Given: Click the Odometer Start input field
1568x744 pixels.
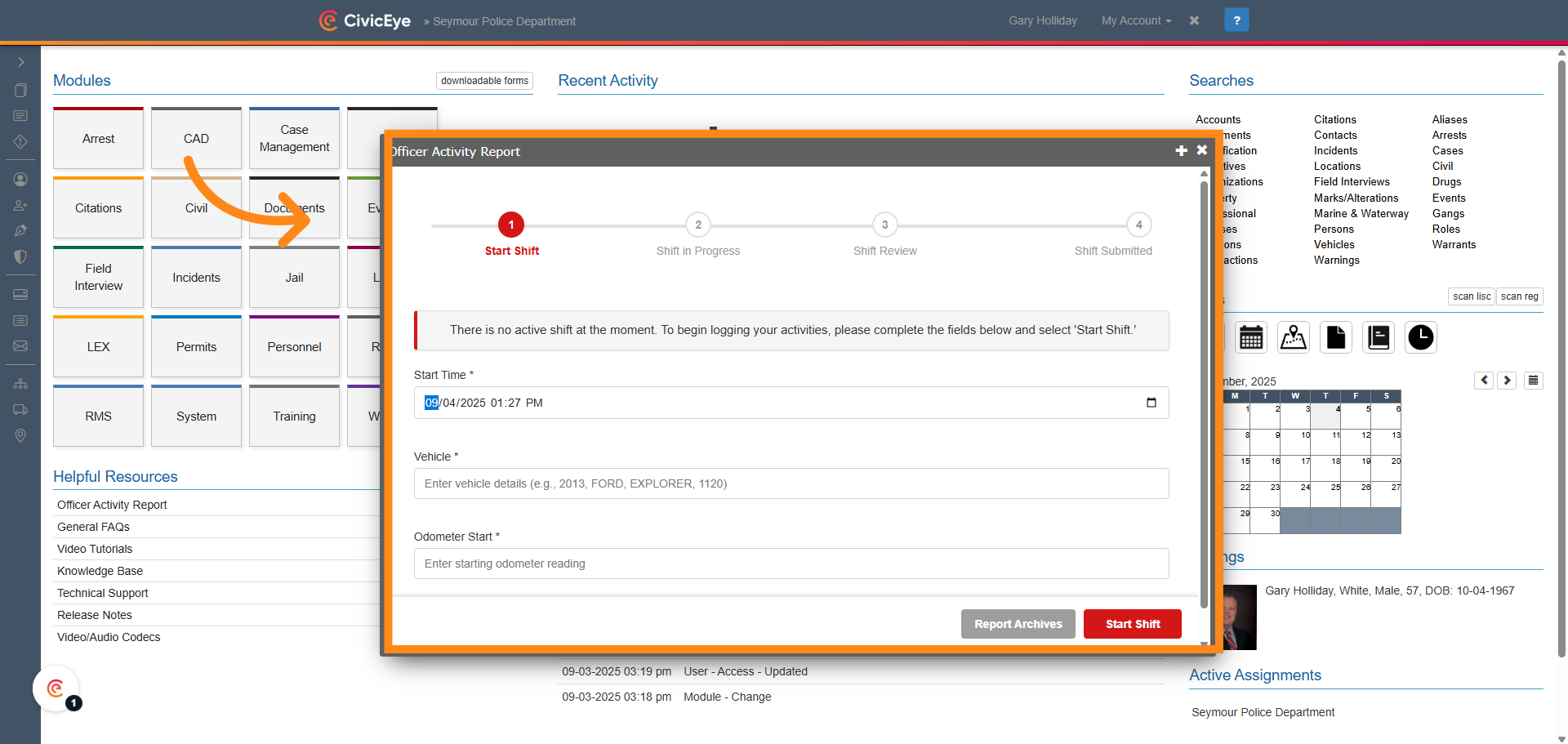Looking at the screenshot, I should 791,564.
